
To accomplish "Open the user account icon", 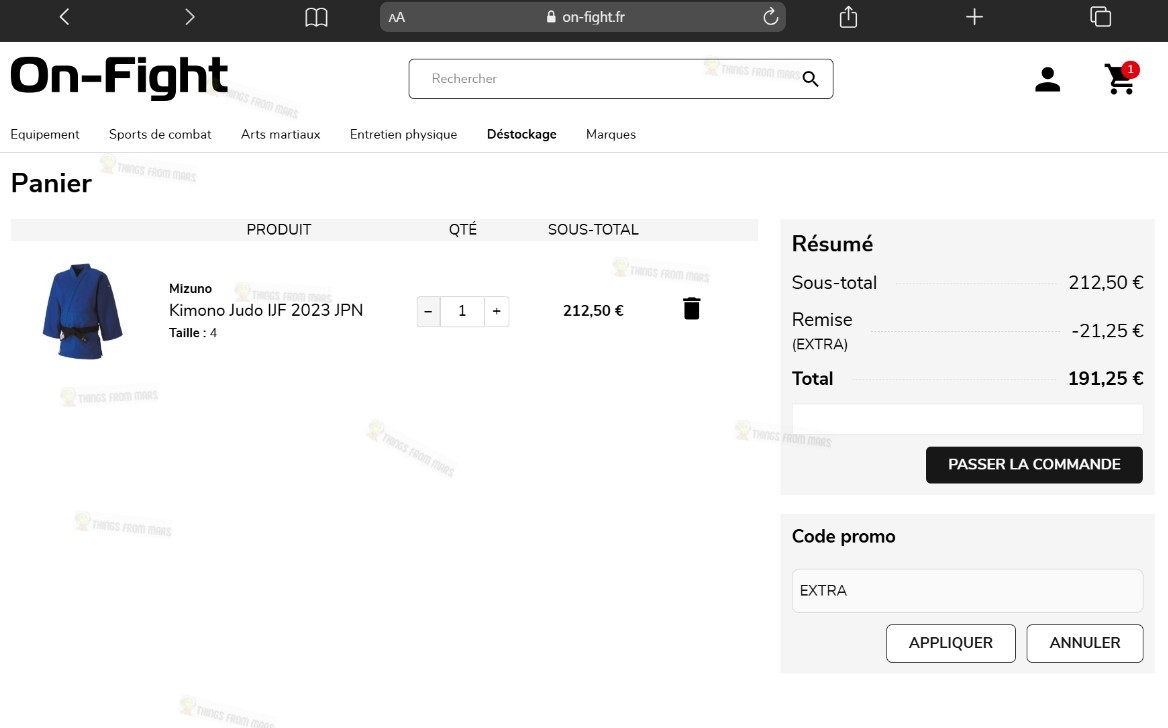I will click(1047, 79).
